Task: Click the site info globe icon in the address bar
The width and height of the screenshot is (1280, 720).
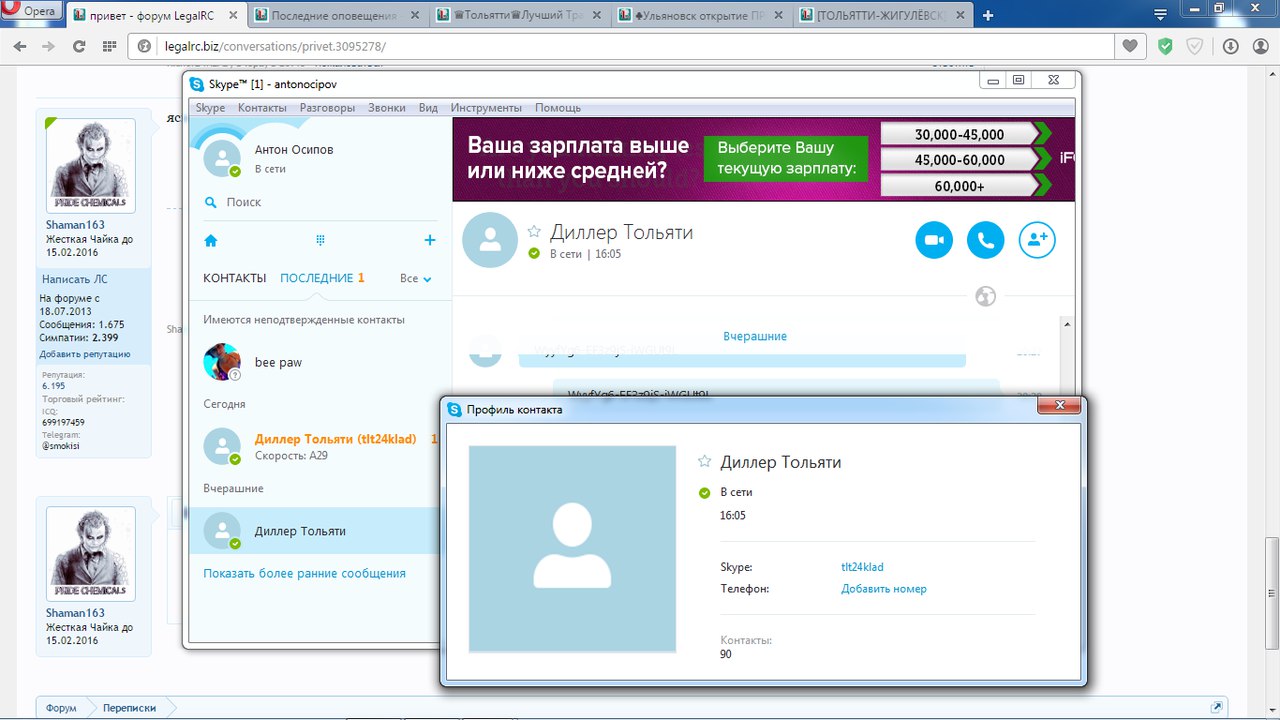Action: (143, 47)
